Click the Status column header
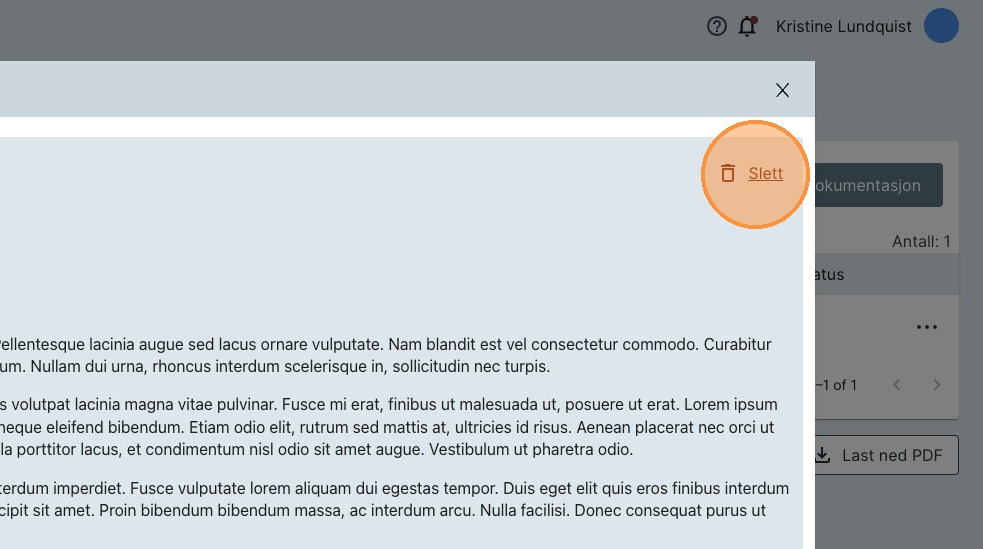 (x=830, y=274)
